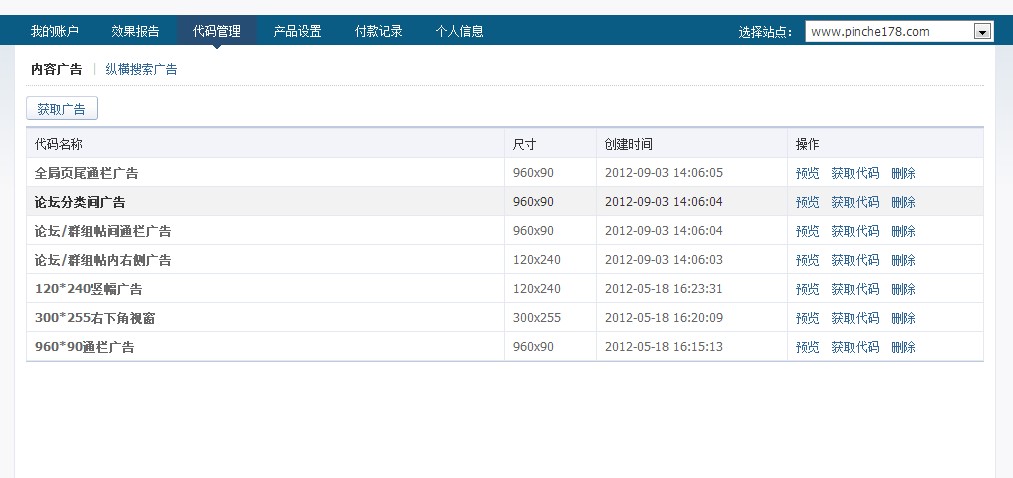Click the www.pinche178.com site field
This screenshot has width=1013, height=478.
(888, 32)
